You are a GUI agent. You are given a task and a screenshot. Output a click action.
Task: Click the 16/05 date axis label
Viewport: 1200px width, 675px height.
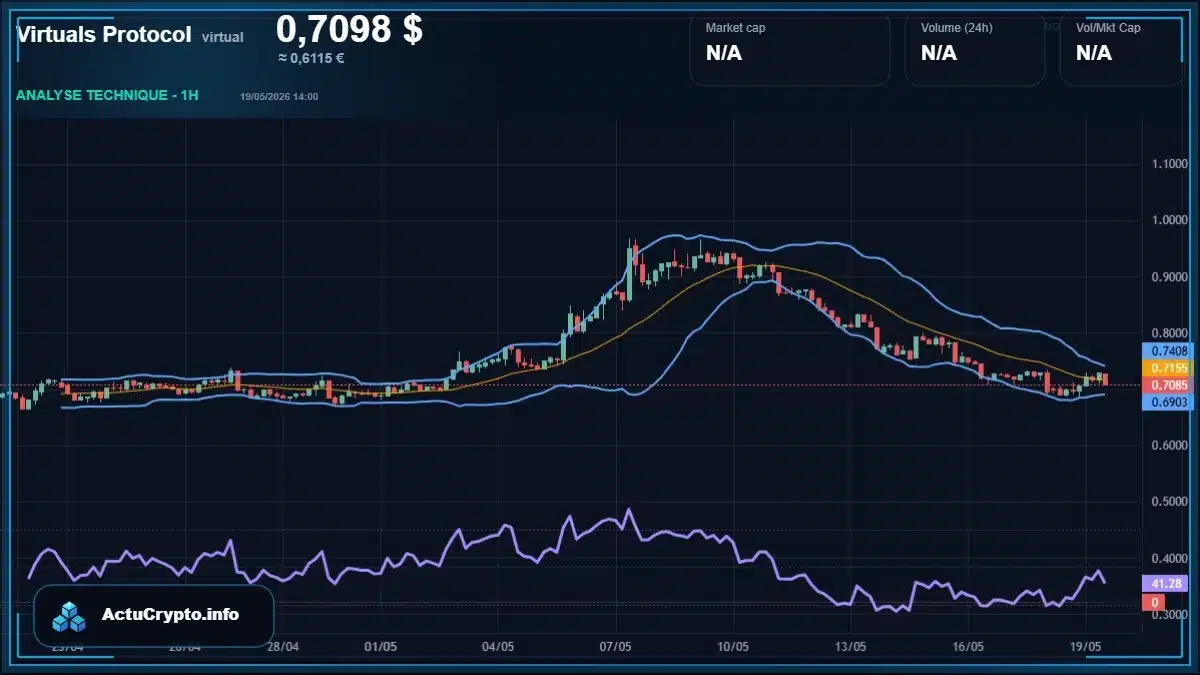968,647
